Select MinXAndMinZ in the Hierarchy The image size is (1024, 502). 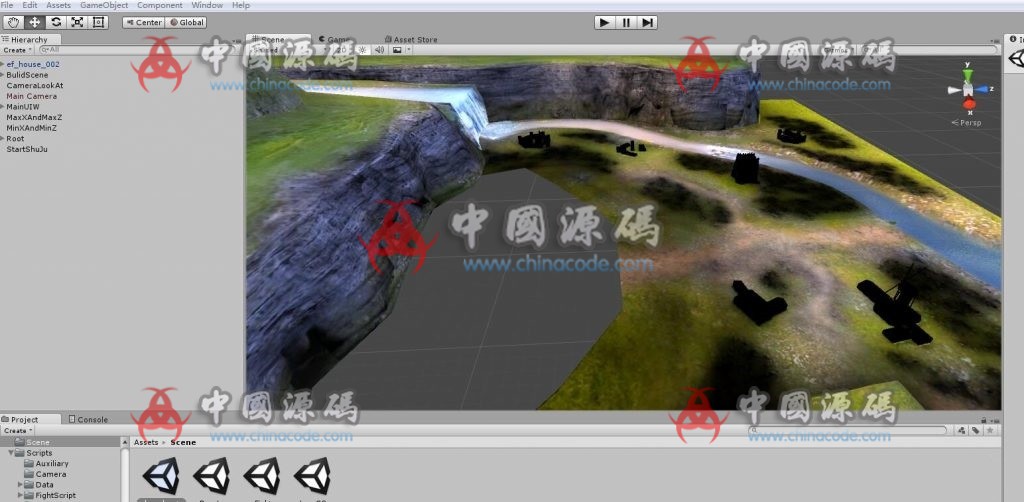pos(31,128)
